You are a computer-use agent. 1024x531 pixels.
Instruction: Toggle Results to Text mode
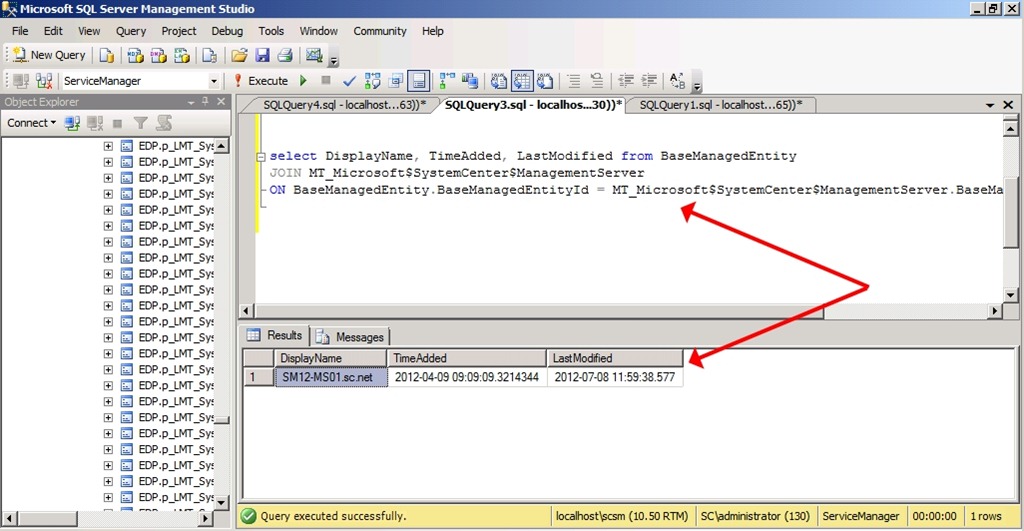tap(499, 81)
